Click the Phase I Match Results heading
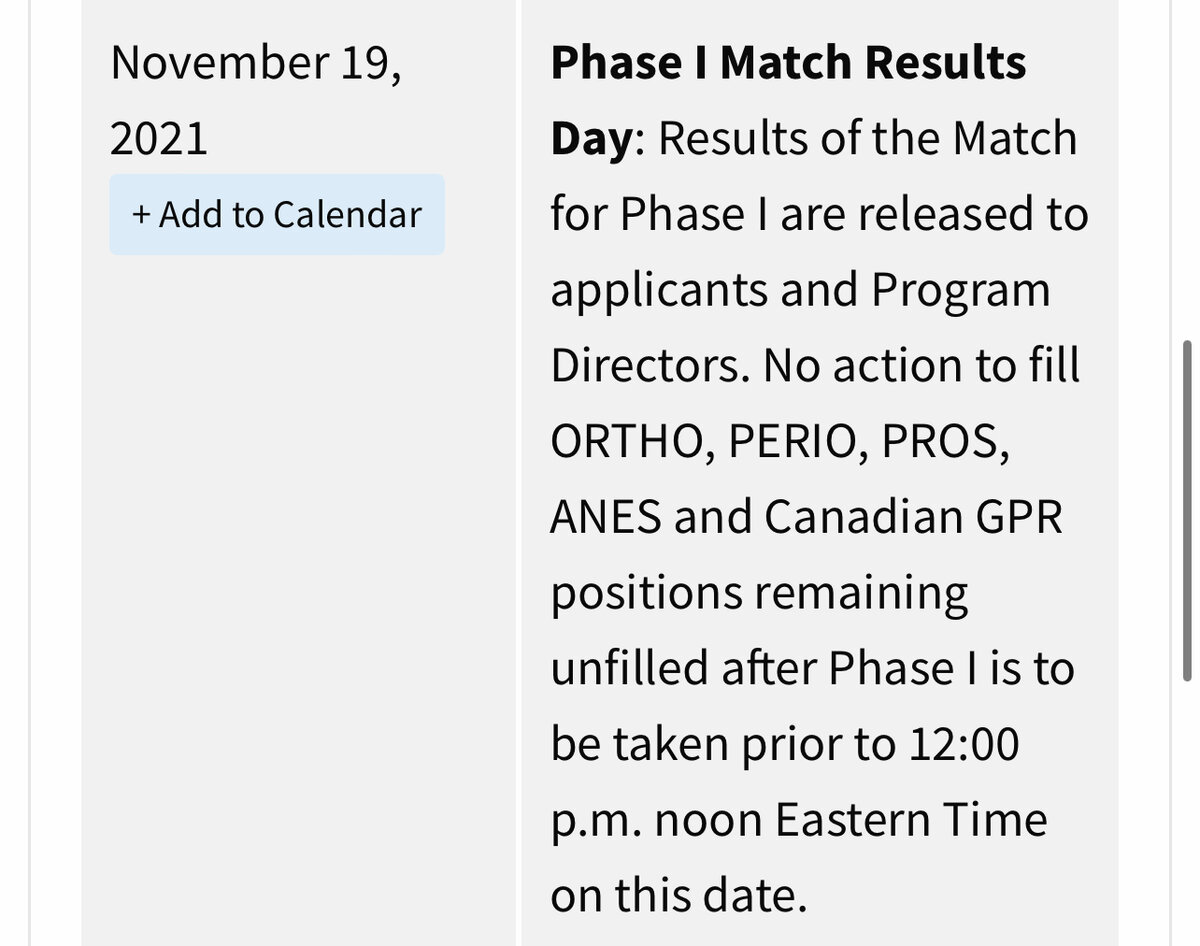Image resolution: width=1200 pixels, height=946 pixels. pyautogui.click(x=788, y=63)
